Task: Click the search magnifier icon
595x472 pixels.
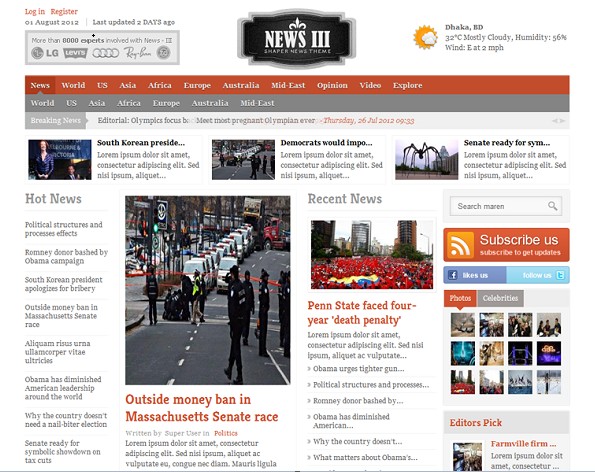Action: (x=552, y=206)
